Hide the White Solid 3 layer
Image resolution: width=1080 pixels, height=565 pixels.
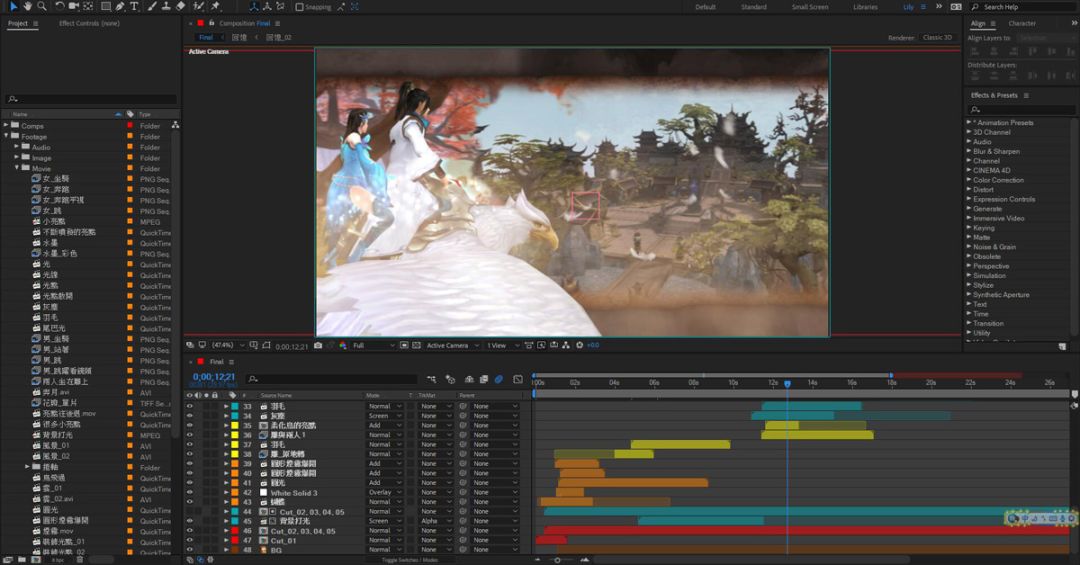[190, 493]
